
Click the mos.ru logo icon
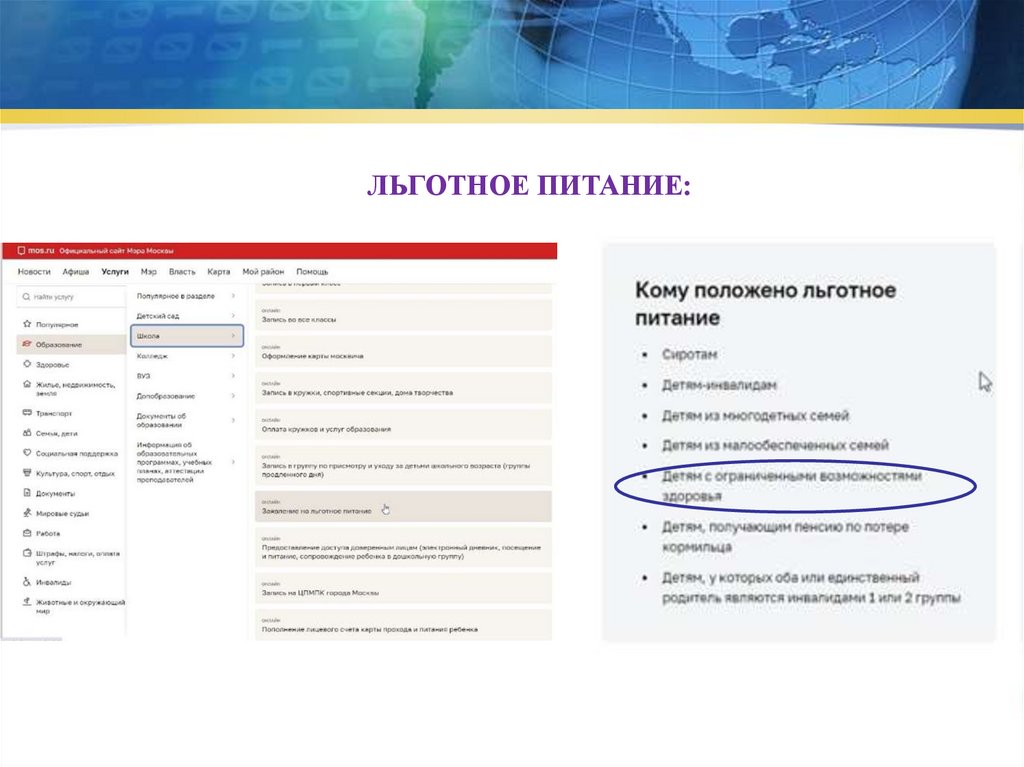click(21, 251)
